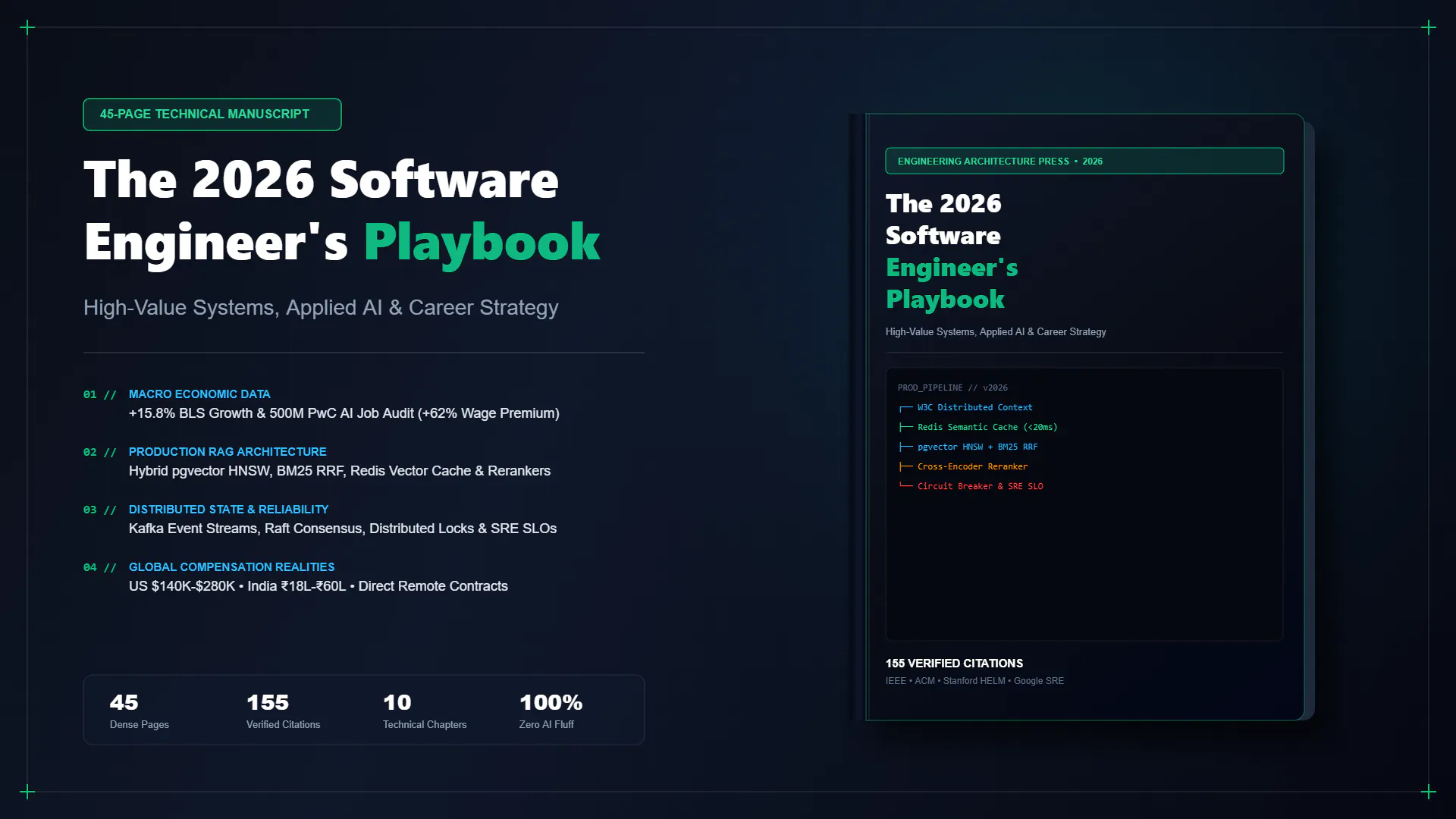This screenshot has height=819, width=1456.
Task: Click the 'W3C Distributed Context' pipeline line
Action: pos(966,407)
